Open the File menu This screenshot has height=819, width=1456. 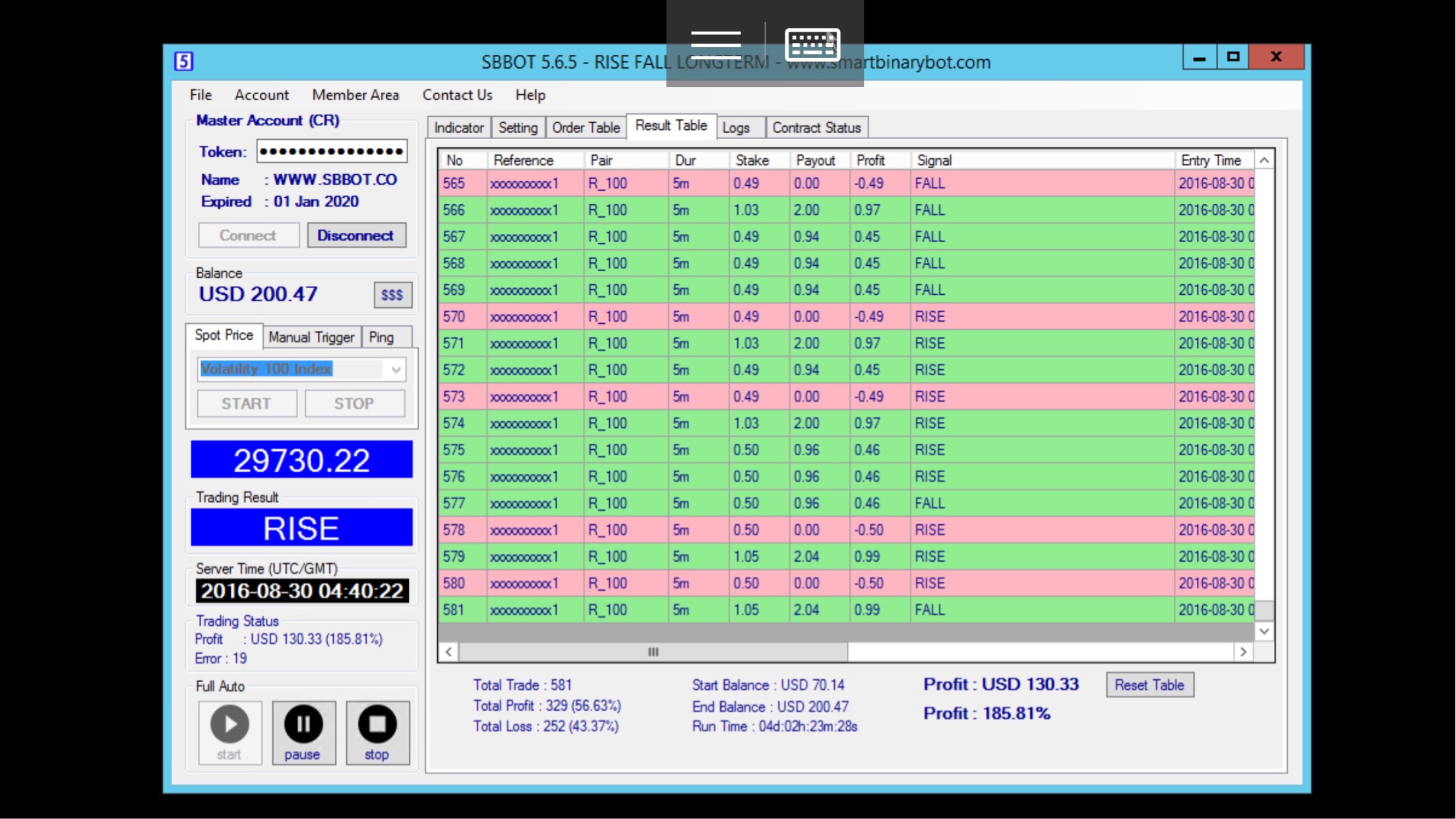click(201, 95)
